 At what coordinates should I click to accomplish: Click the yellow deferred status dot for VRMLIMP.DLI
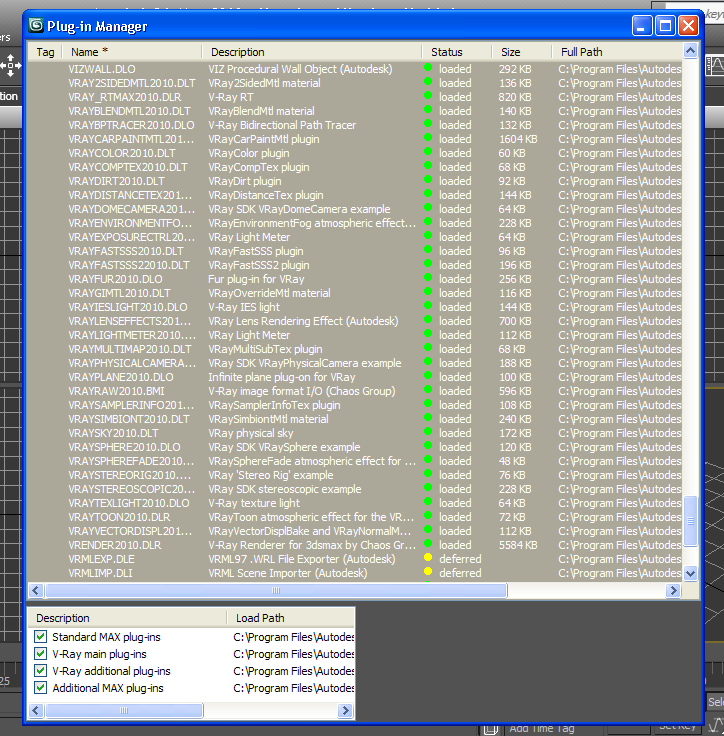click(x=428, y=571)
